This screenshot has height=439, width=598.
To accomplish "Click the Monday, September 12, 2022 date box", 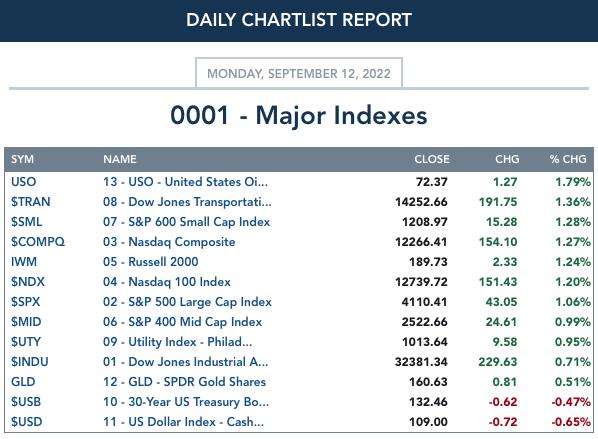I will click(x=299, y=73).
